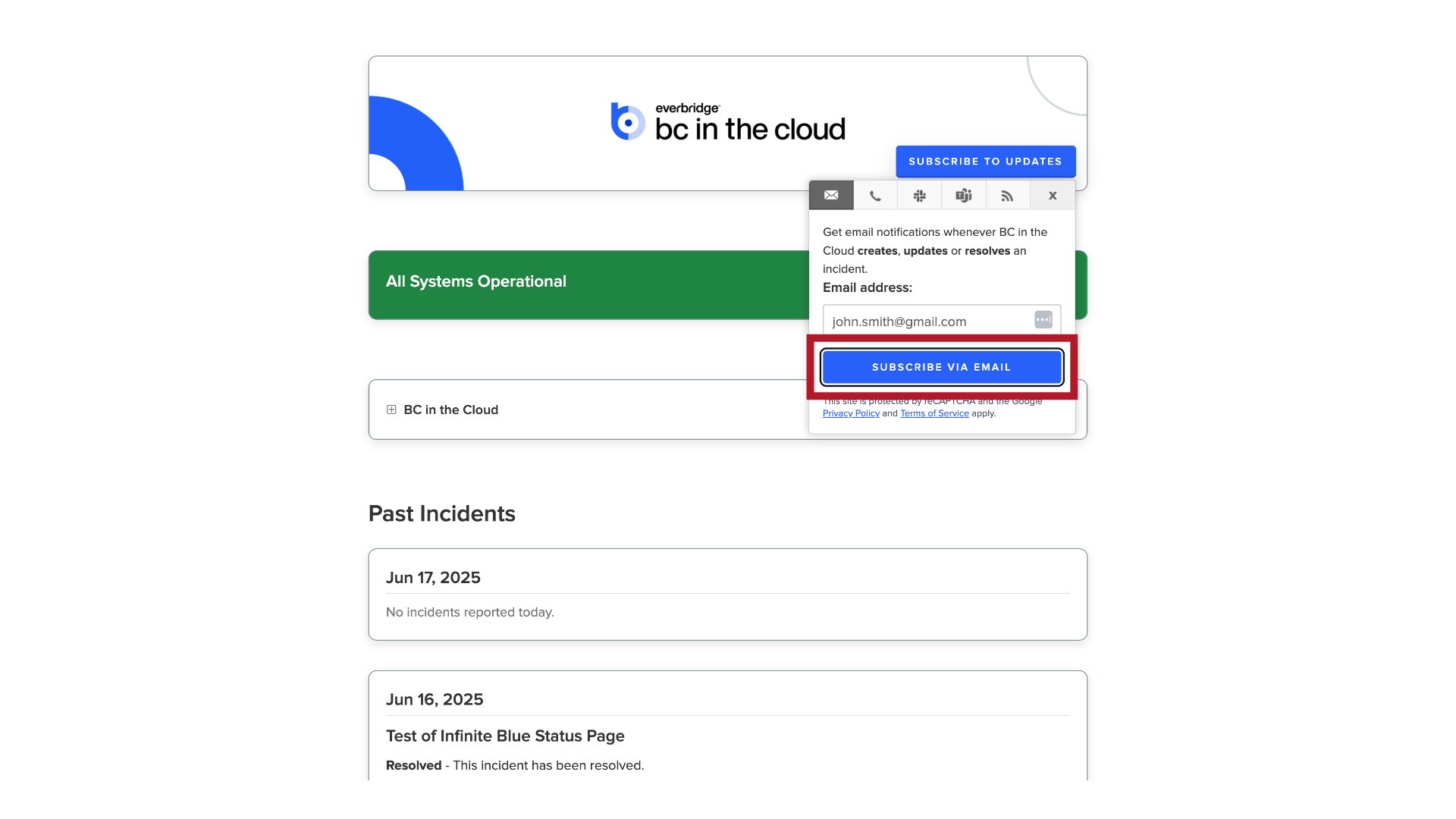Click the Subscribe To Updates button
This screenshot has height=819, width=1456.
pos(985,162)
